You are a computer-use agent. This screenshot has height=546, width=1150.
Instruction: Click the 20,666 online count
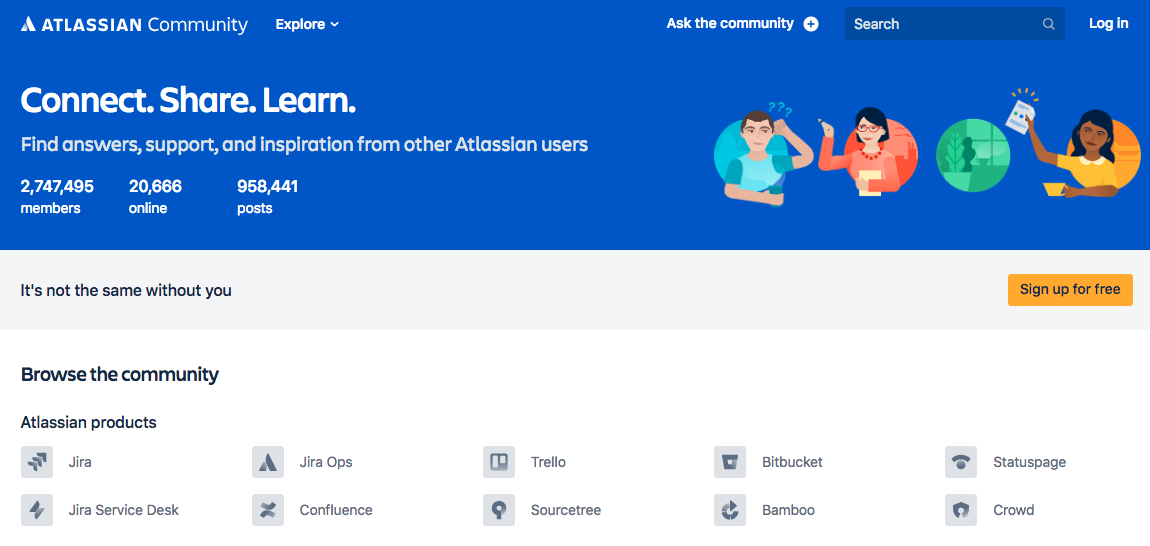coord(155,196)
